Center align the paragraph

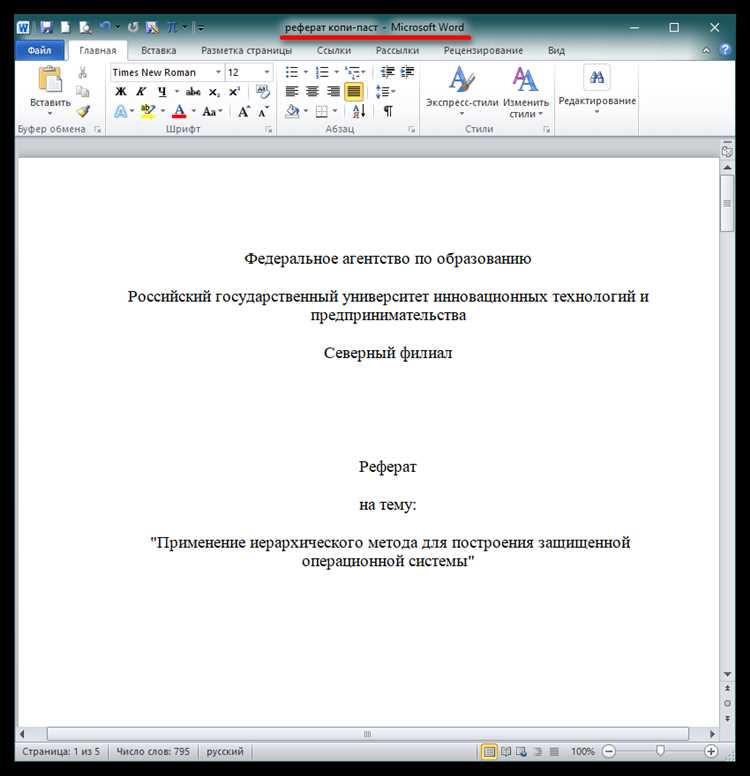click(x=312, y=92)
